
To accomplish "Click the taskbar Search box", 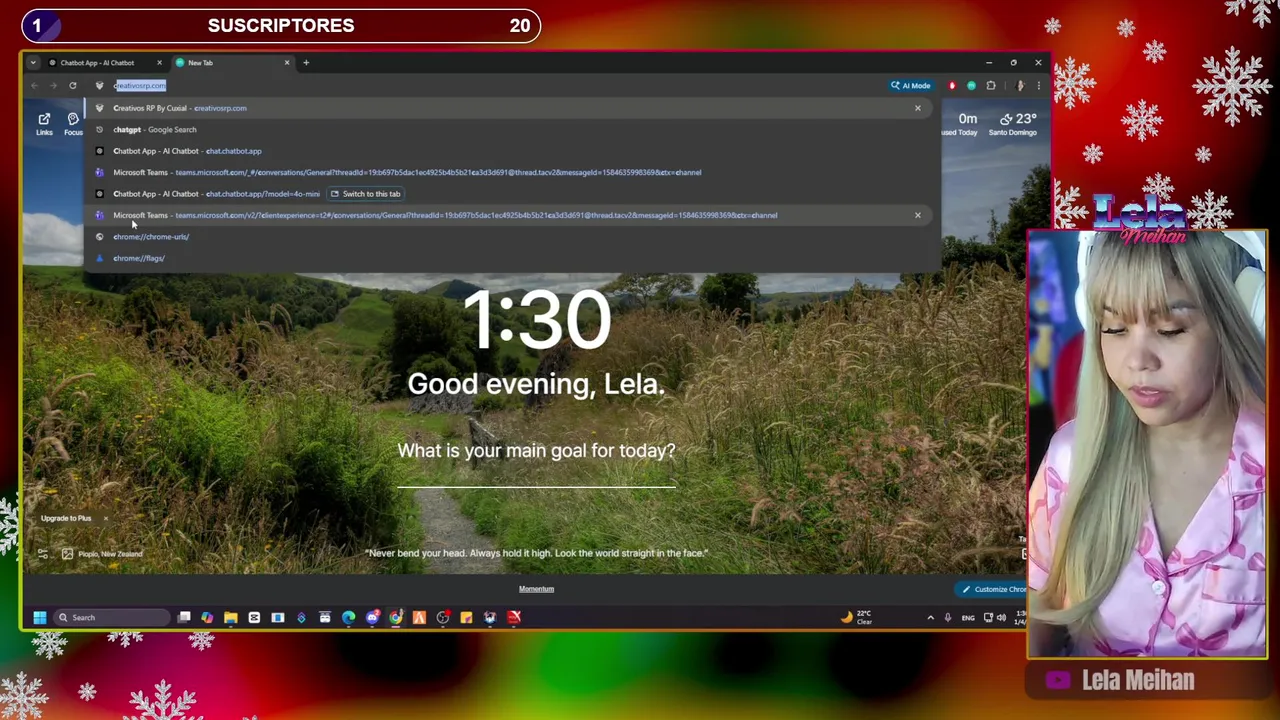I will click(111, 618).
